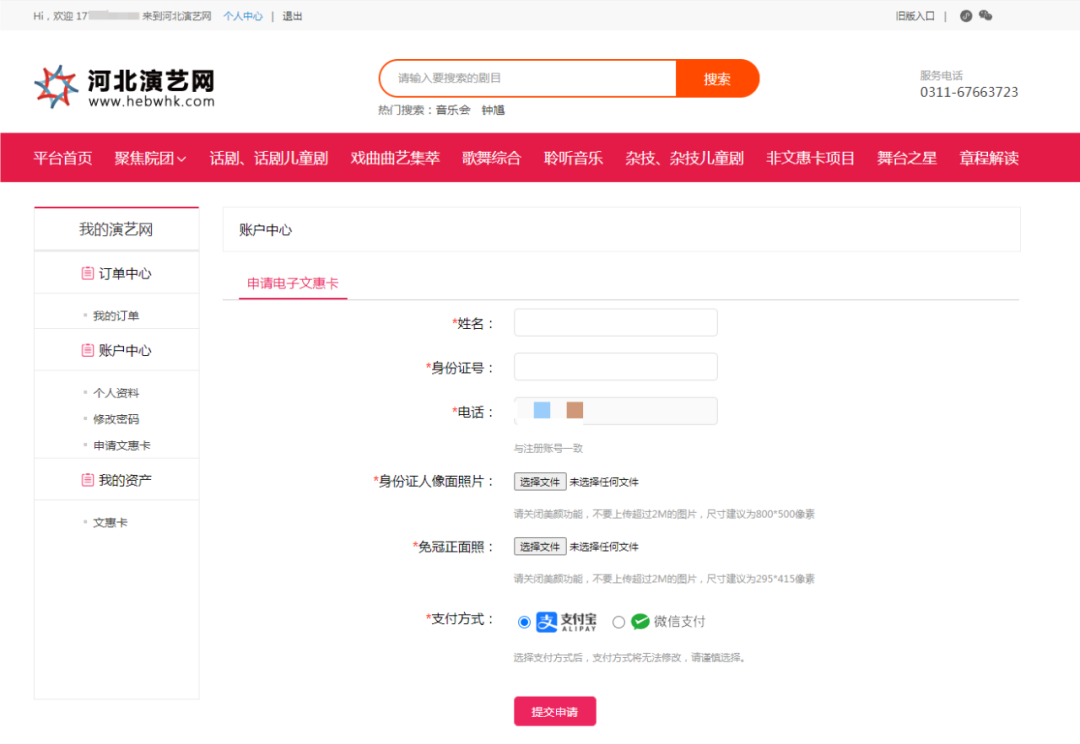This screenshot has width=1080, height=744.
Task: Open the 歌舞综合 navigation menu item
Action: (x=492, y=157)
